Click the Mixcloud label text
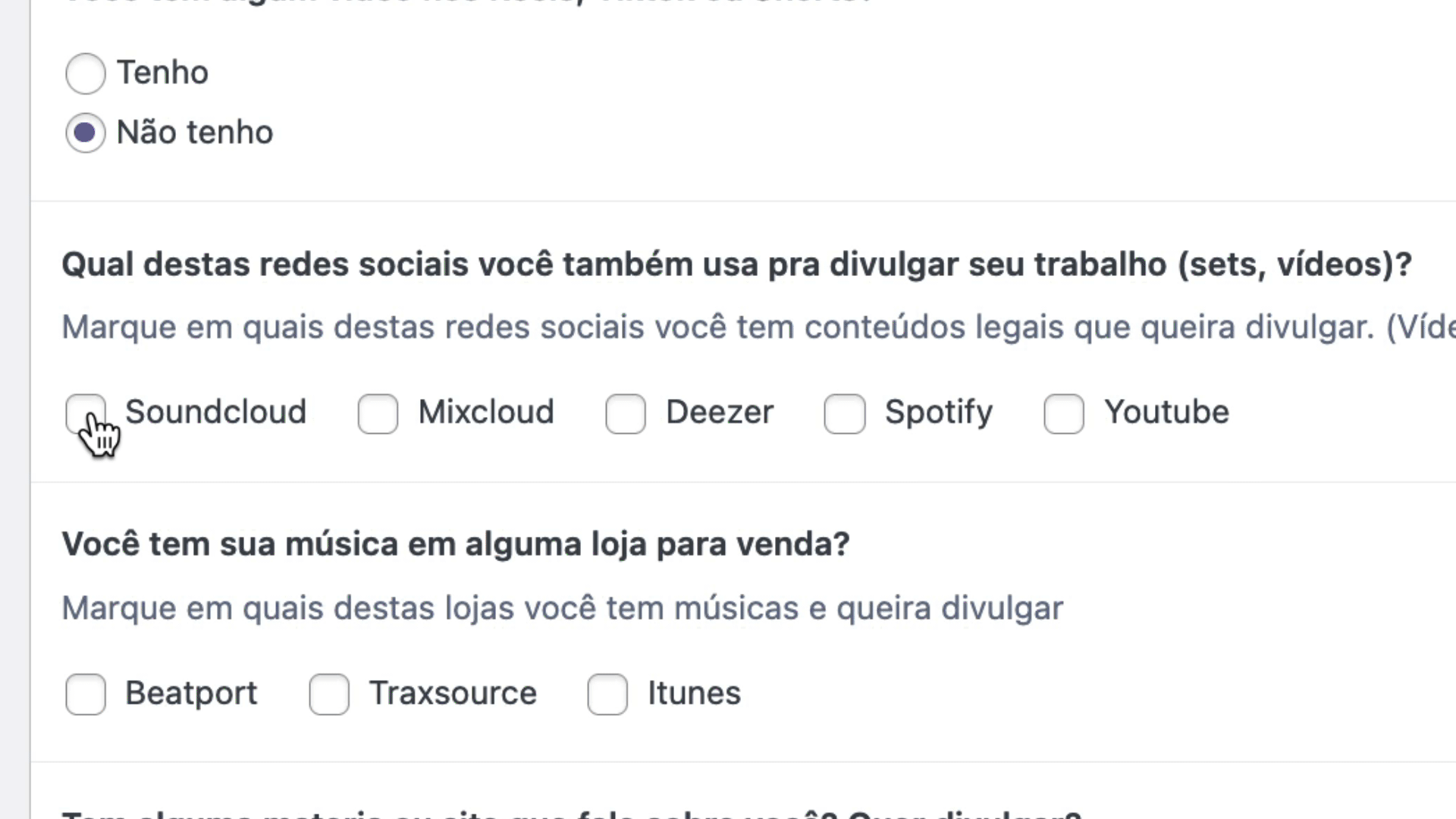 pos(486,413)
